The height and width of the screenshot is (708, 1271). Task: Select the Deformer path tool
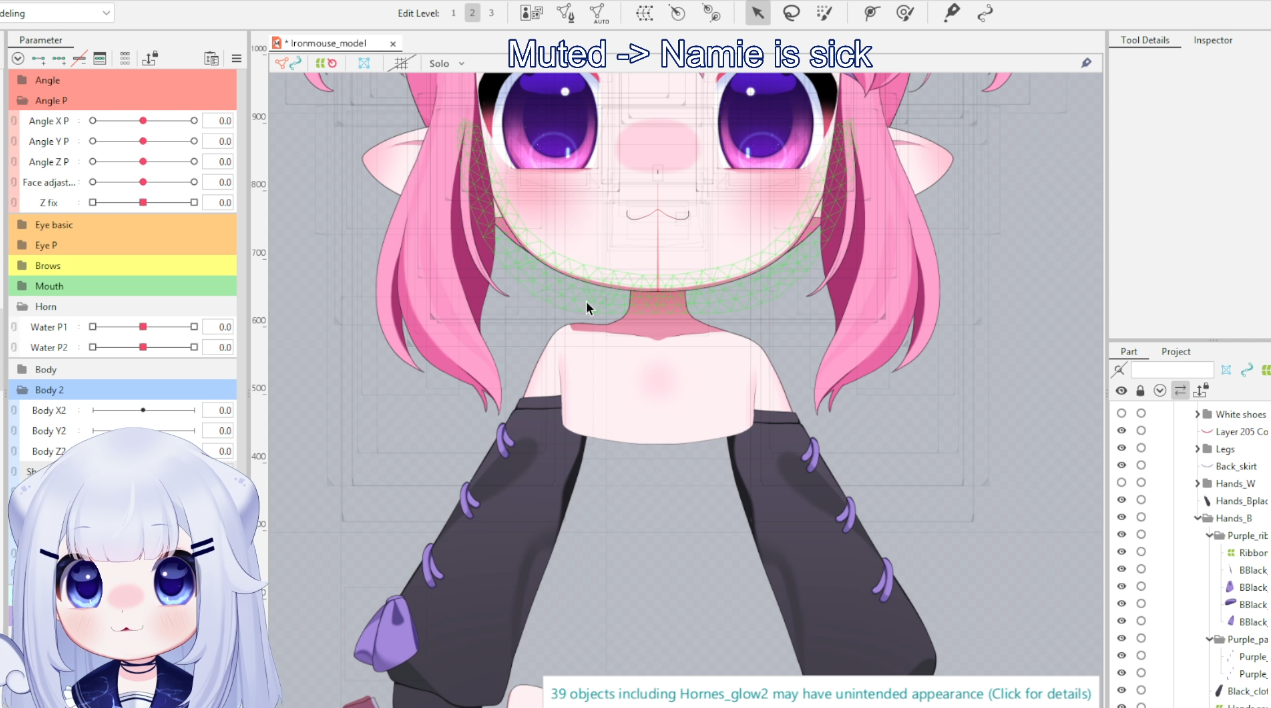711,13
